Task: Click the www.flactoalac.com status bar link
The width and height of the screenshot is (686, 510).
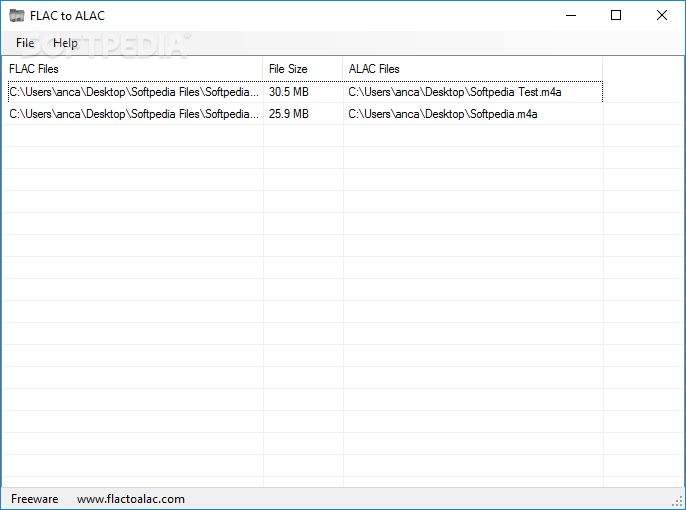Action: [131, 499]
